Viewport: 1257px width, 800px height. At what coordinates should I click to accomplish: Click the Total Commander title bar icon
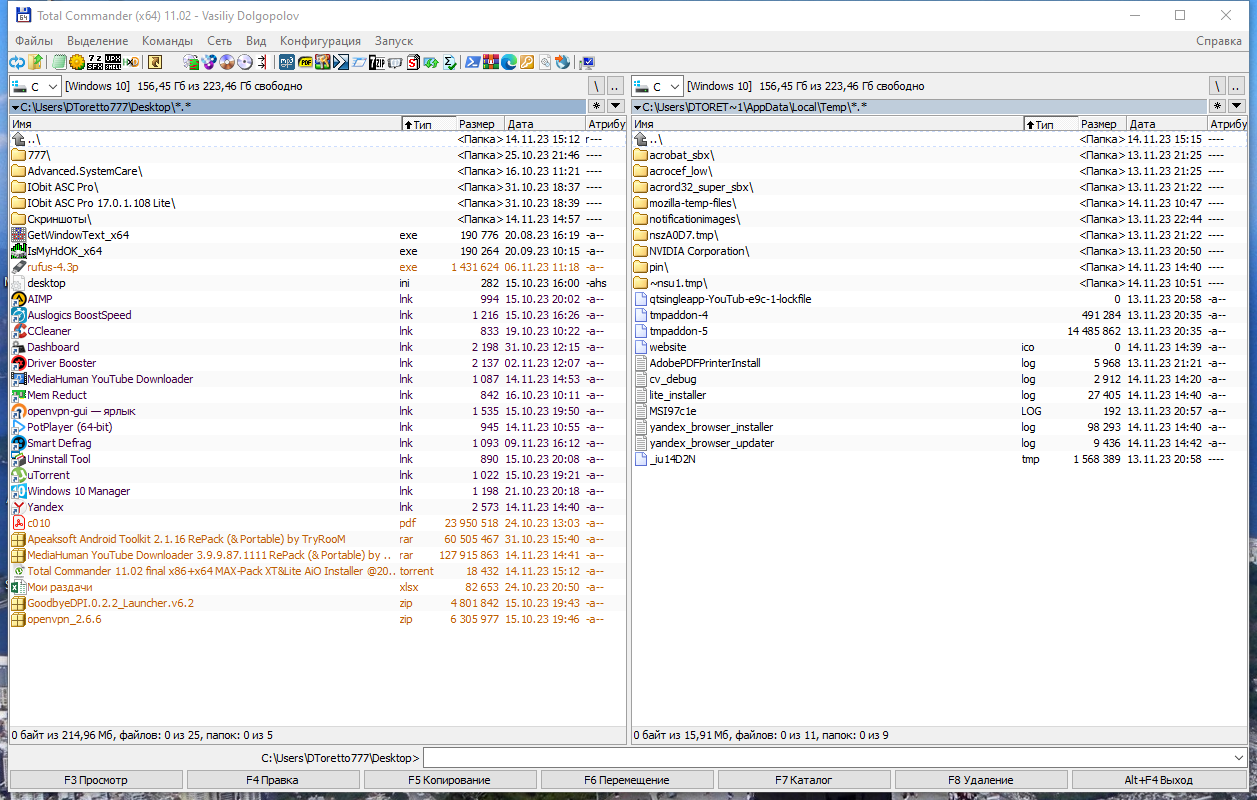pyautogui.click(x=22, y=16)
